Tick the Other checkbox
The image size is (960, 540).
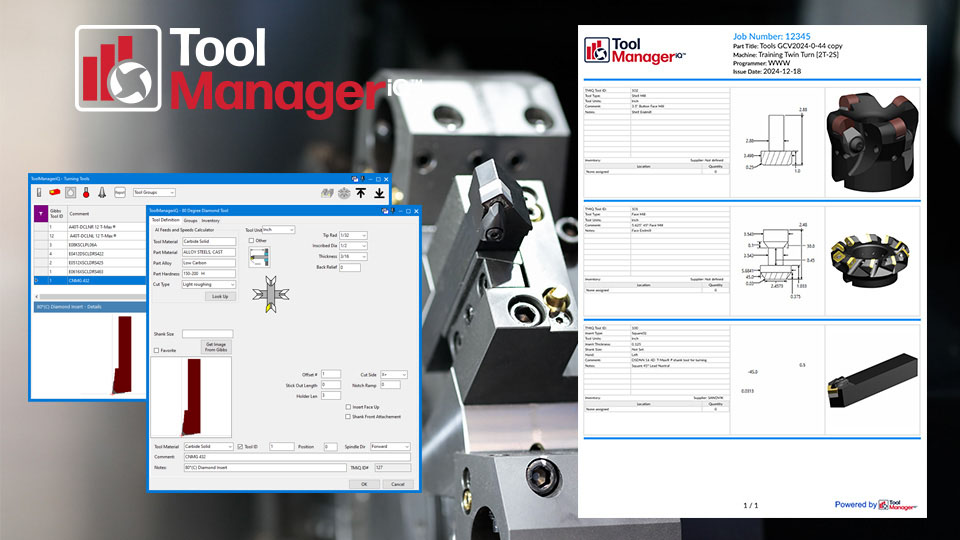point(251,241)
